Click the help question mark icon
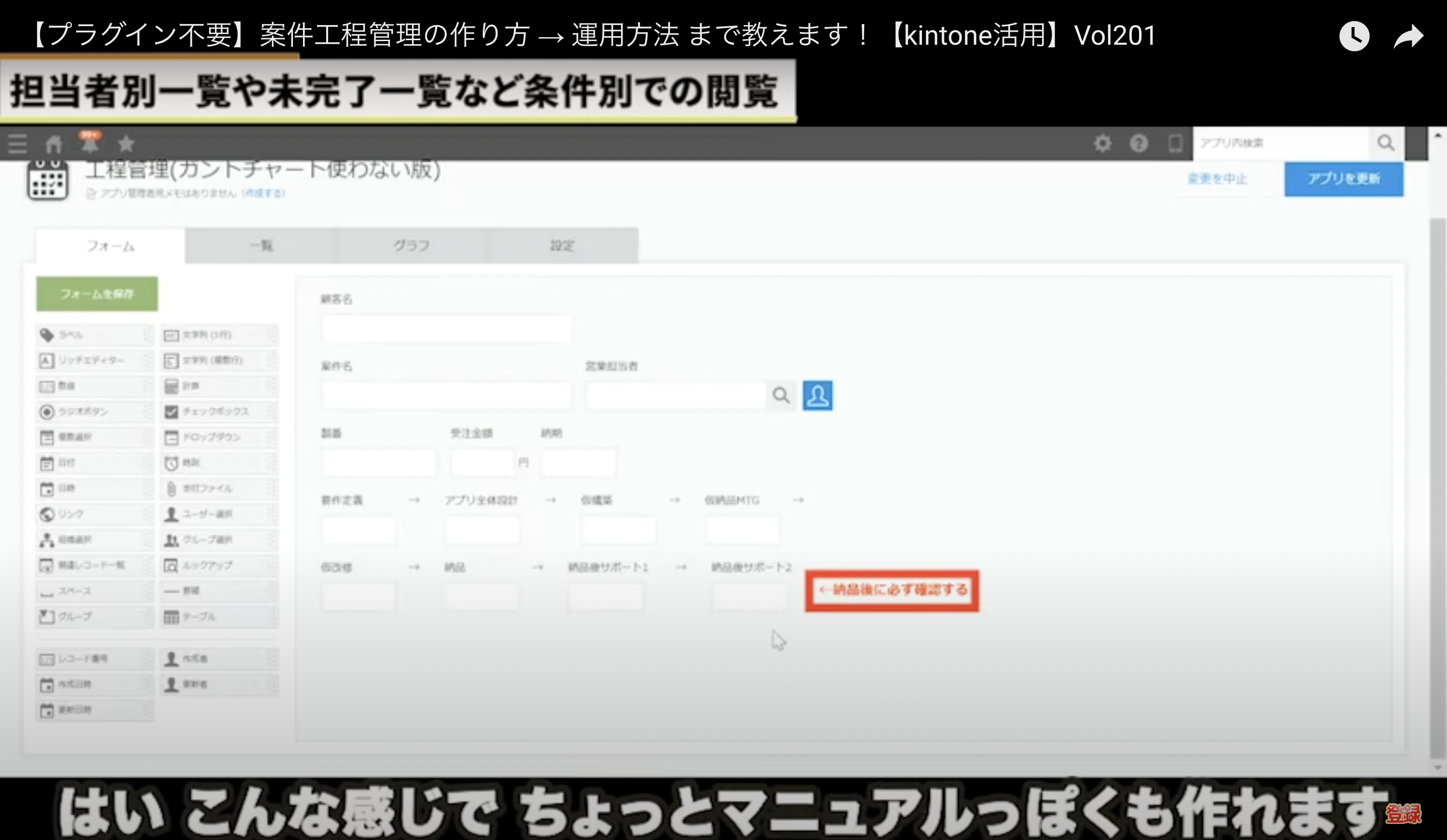The image size is (1447, 840). [1139, 143]
